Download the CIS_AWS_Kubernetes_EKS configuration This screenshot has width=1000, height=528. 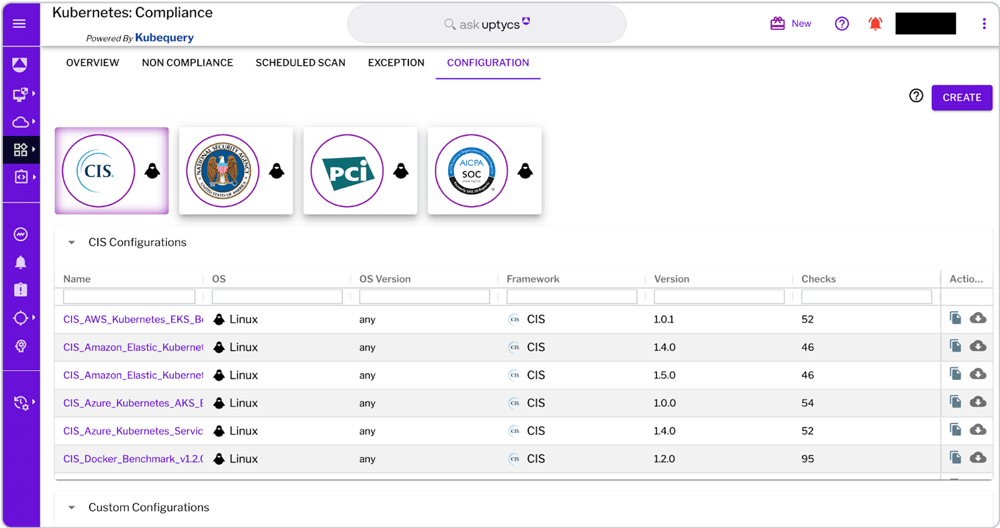point(978,318)
